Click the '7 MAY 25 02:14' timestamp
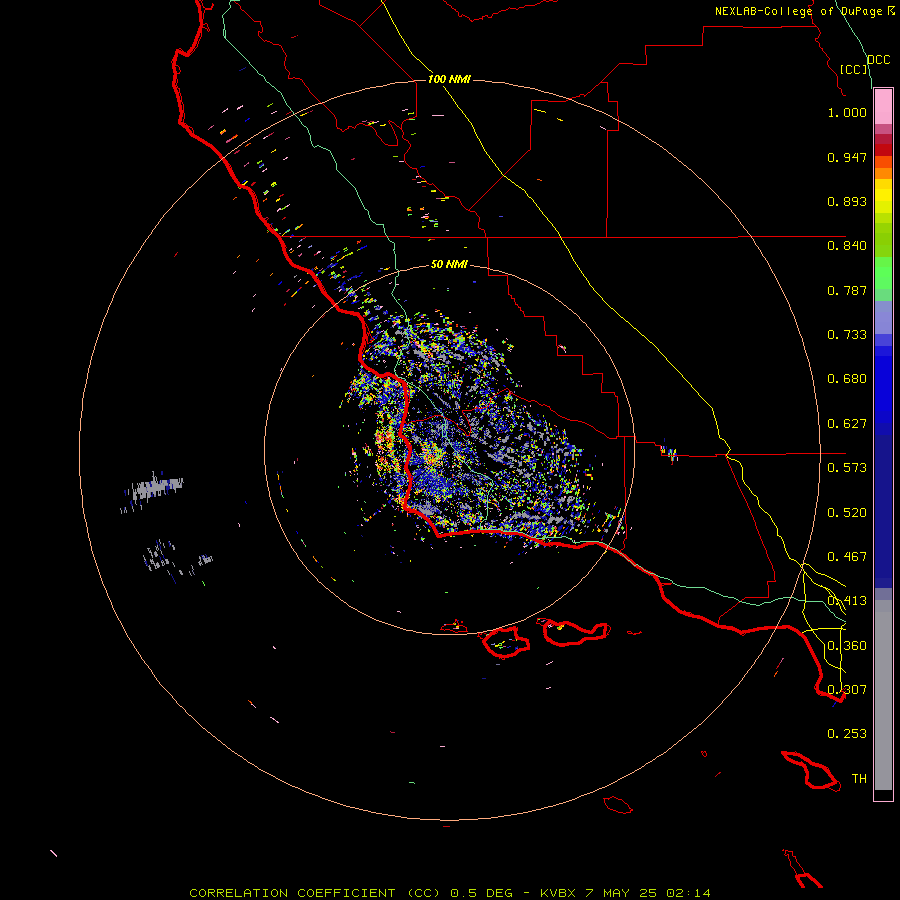This screenshot has width=900, height=900. click(647, 893)
